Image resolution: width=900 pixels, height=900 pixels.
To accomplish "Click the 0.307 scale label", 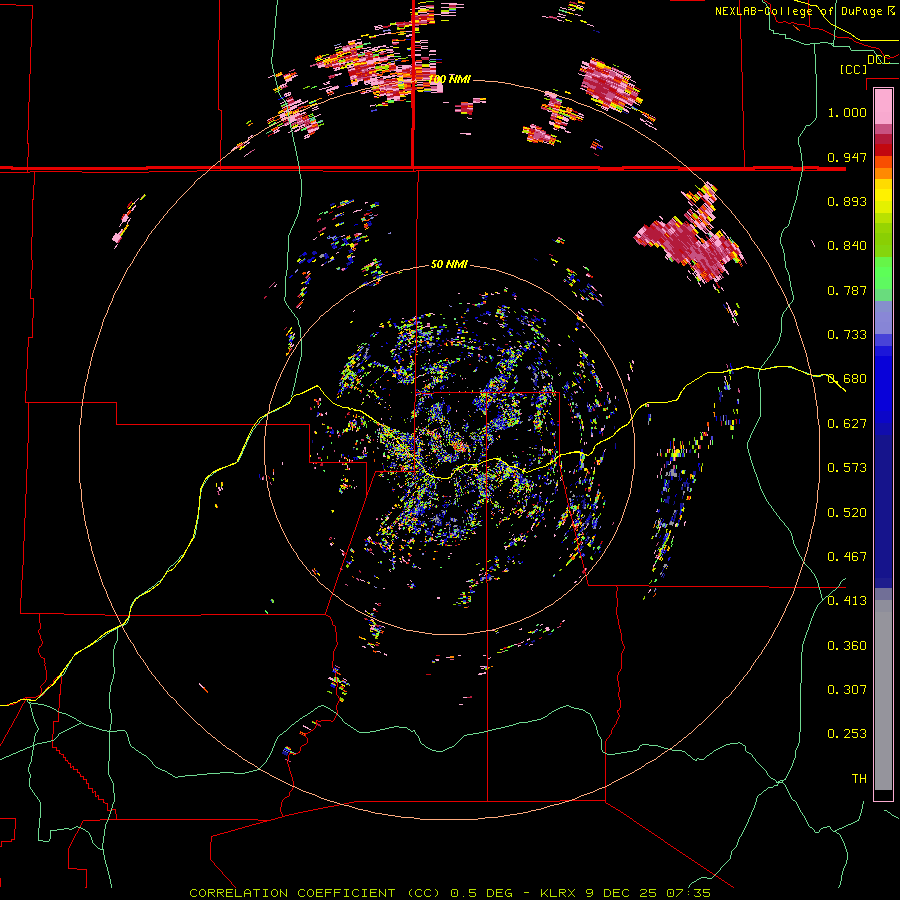I will [x=847, y=690].
